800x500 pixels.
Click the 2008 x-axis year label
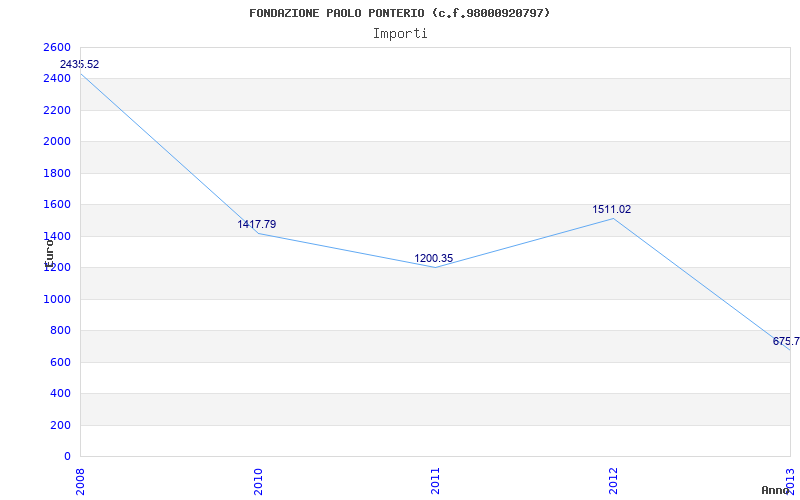[81, 481]
